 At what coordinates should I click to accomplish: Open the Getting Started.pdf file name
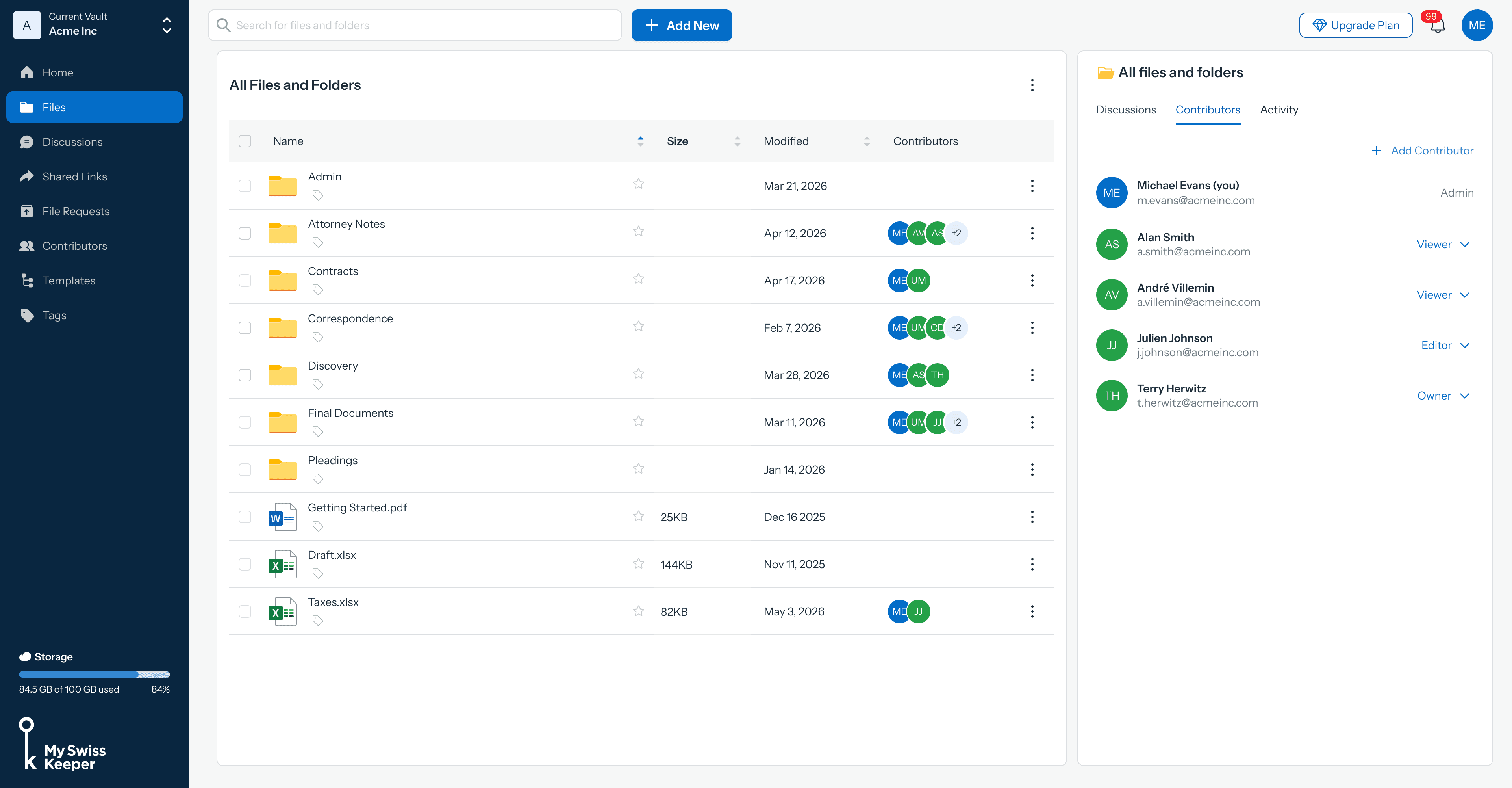coord(357,507)
